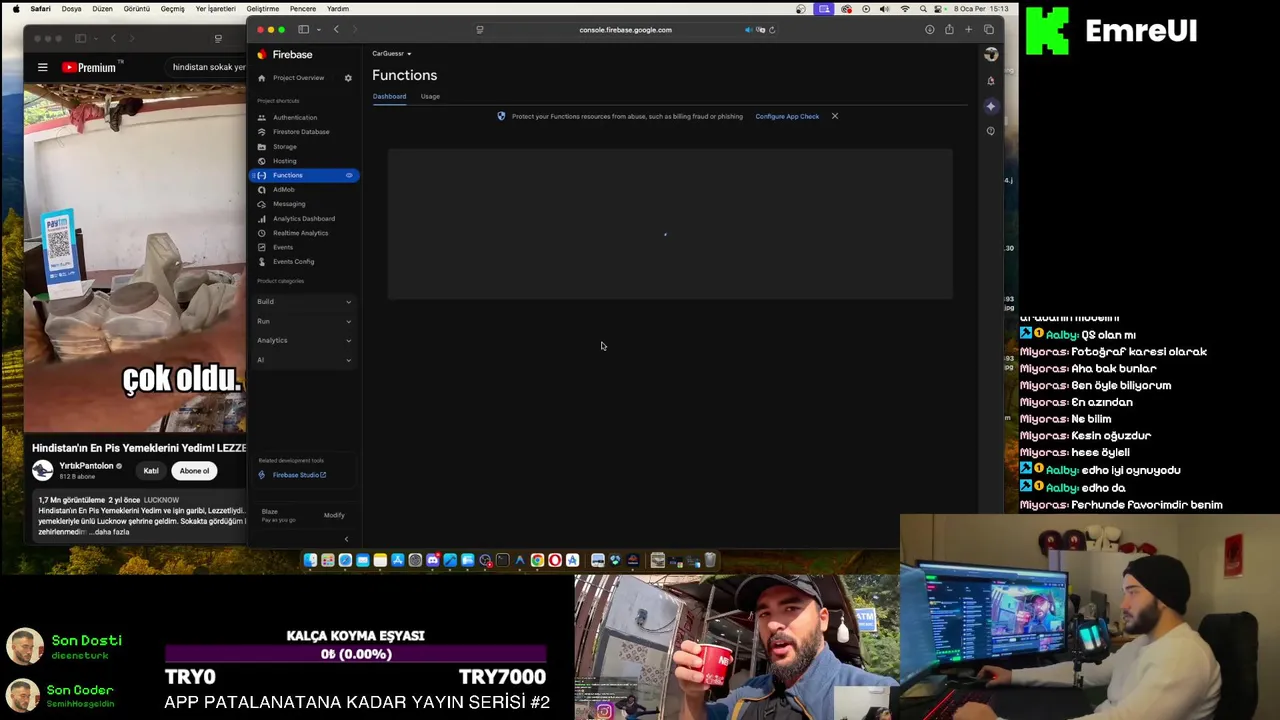Open Firebase help icon in right rail

pos(991,131)
